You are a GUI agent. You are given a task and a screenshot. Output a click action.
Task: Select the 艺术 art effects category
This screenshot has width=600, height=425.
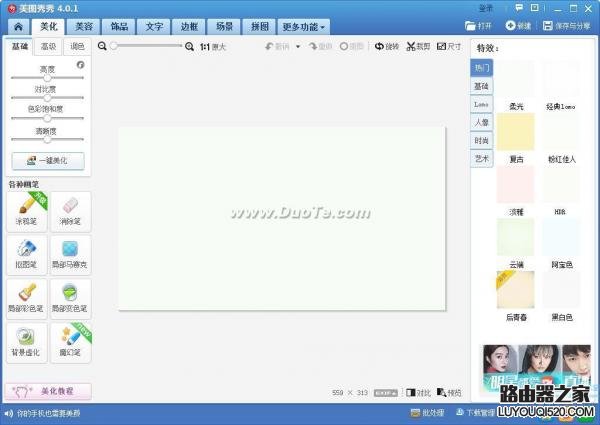tap(481, 158)
